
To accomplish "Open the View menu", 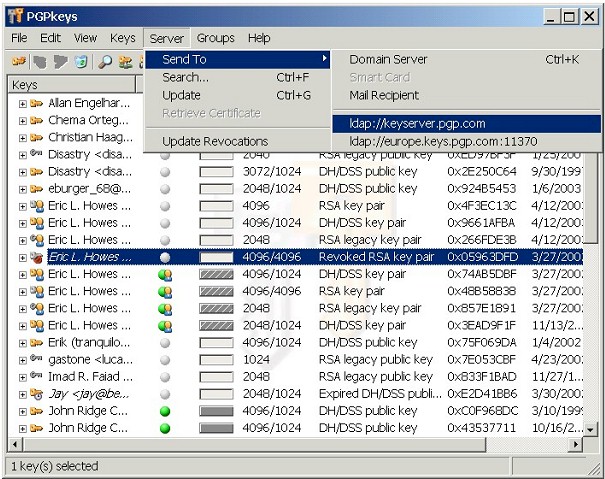I will pos(85,38).
